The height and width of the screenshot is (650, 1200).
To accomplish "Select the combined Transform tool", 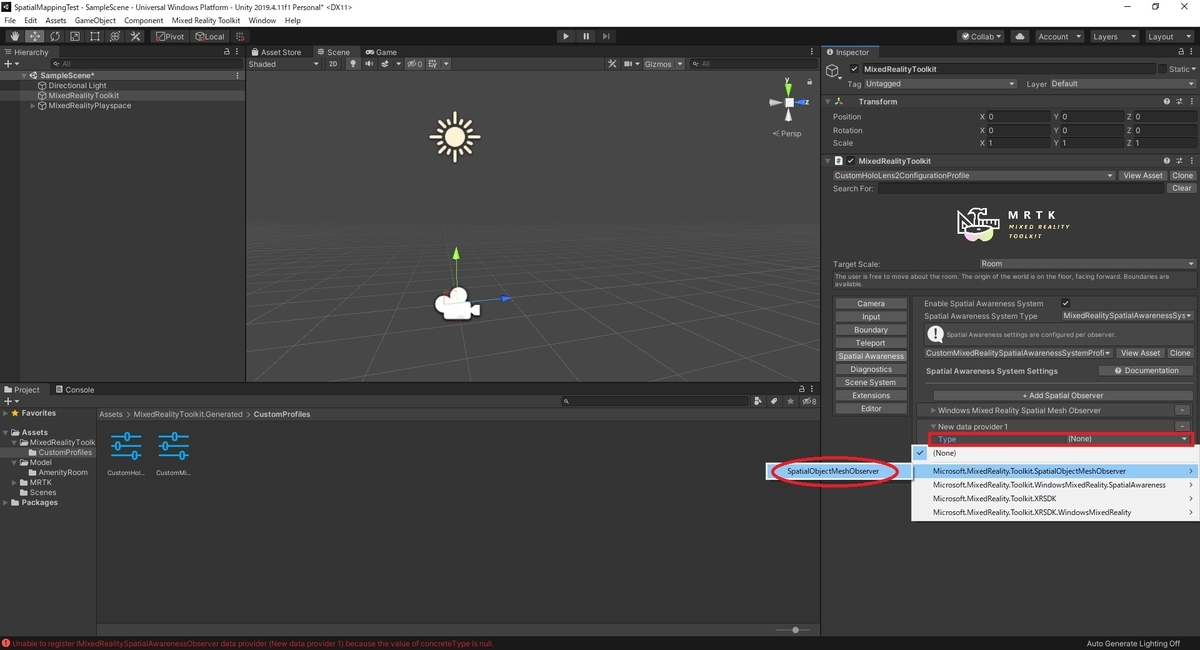I will 114,36.
